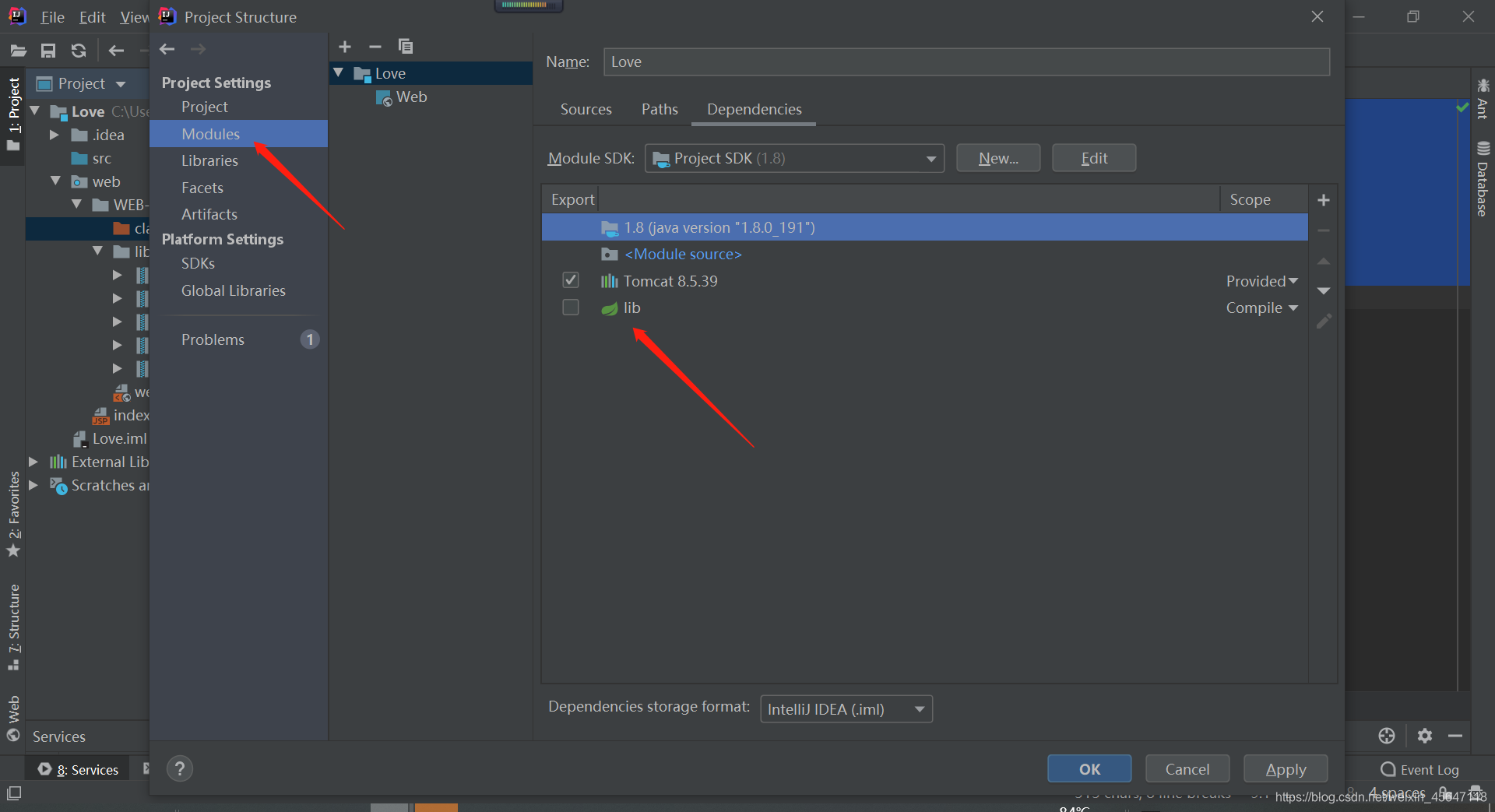Add a dependency with the plus icon
Screen dimensions: 1495x812
coord(1323,200)
